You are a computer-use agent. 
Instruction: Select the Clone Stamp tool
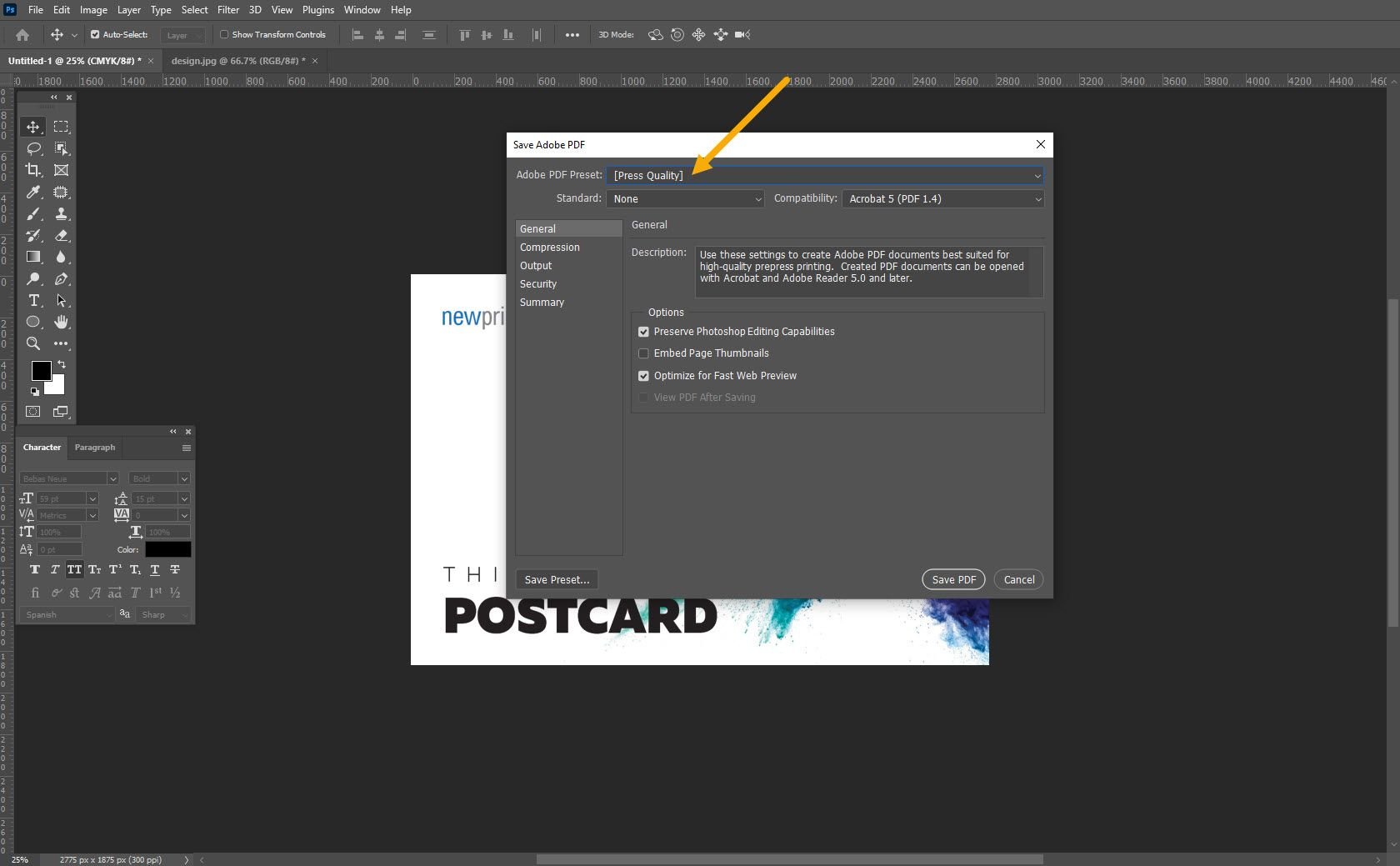(x=61, y=213)
